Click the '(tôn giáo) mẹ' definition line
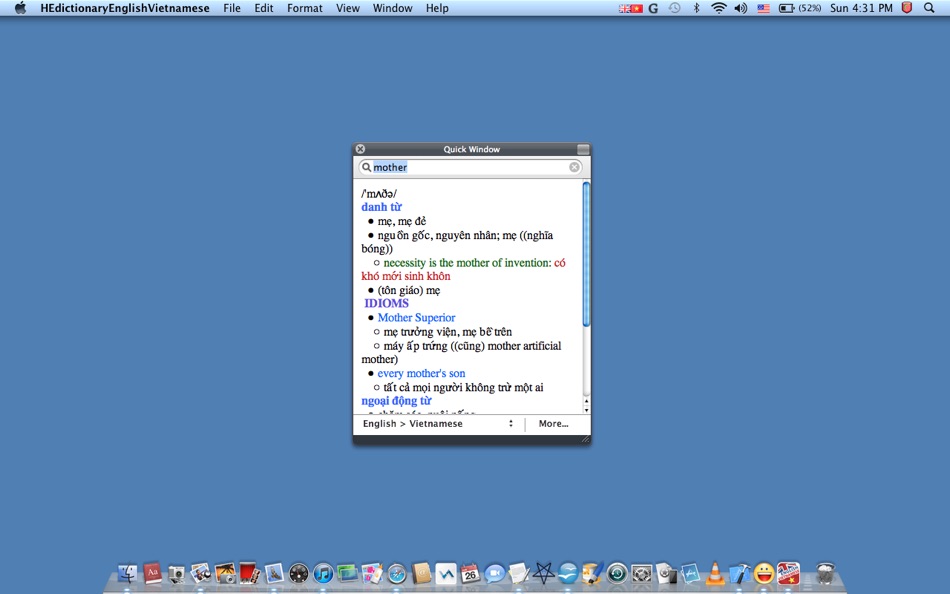 (409, 290)
